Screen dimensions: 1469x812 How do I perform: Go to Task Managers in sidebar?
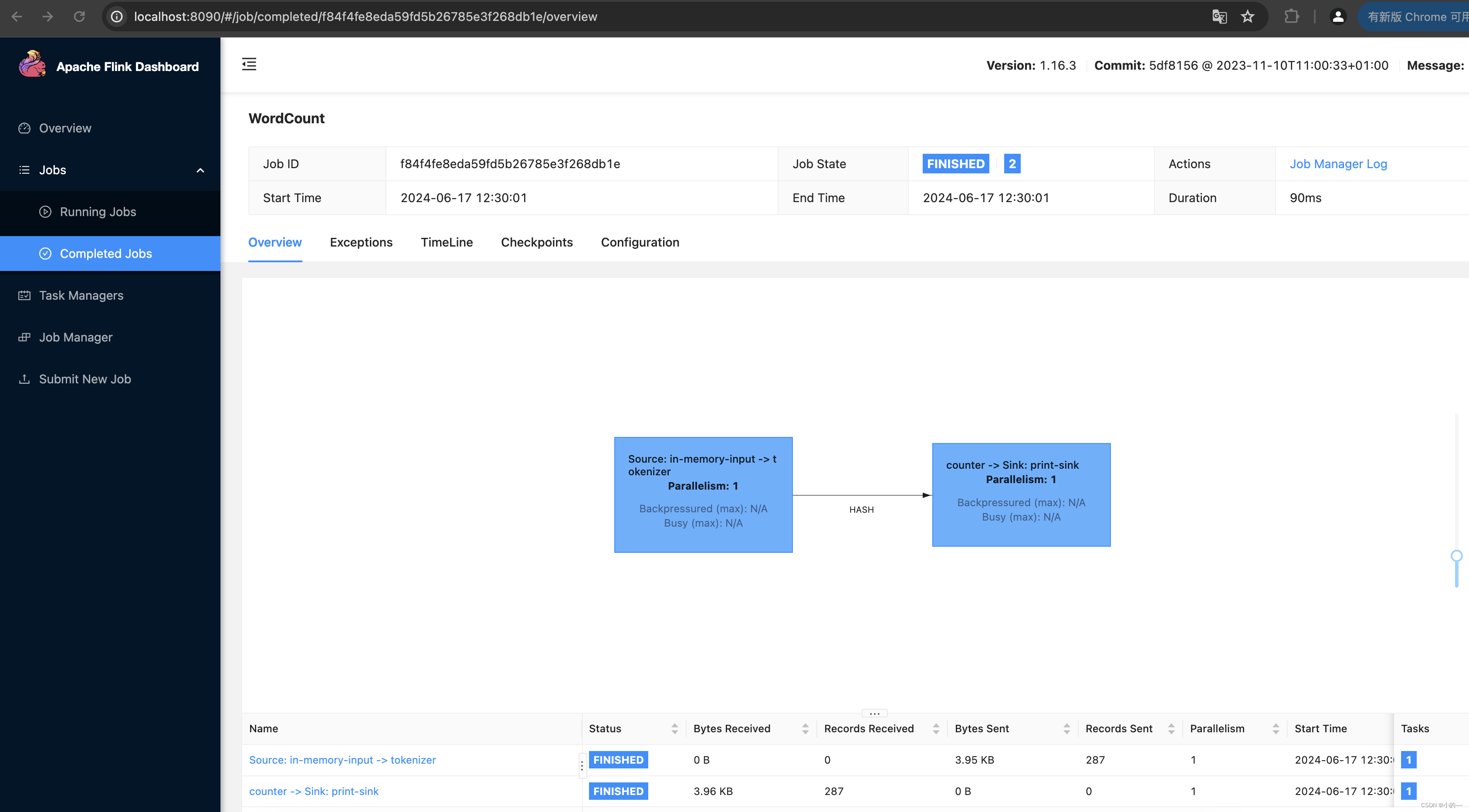[81, 295]
